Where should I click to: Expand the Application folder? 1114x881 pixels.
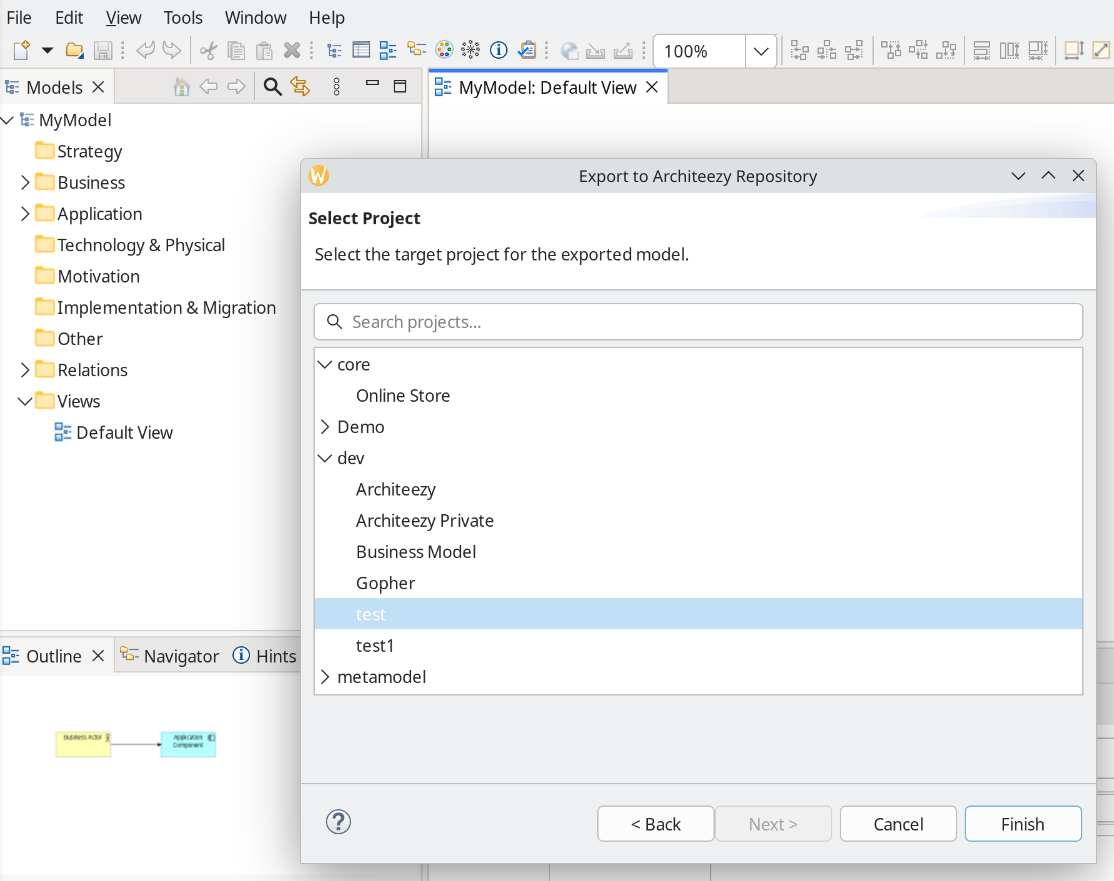point(25,214)
